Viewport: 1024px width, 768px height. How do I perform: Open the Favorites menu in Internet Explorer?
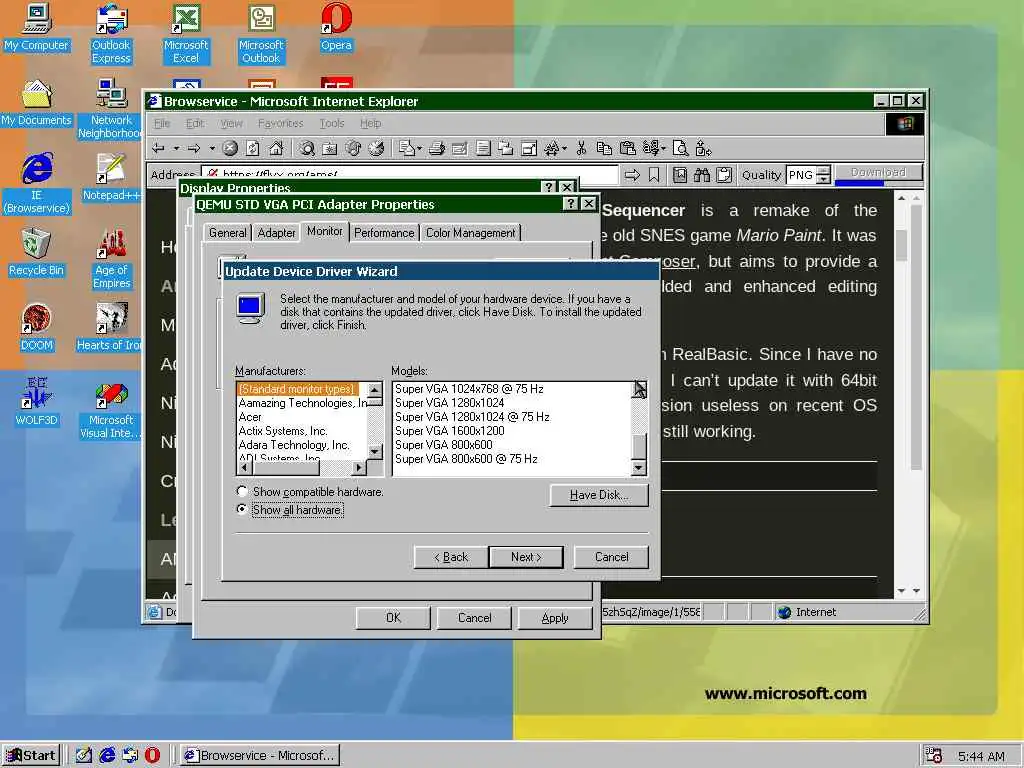280,123
